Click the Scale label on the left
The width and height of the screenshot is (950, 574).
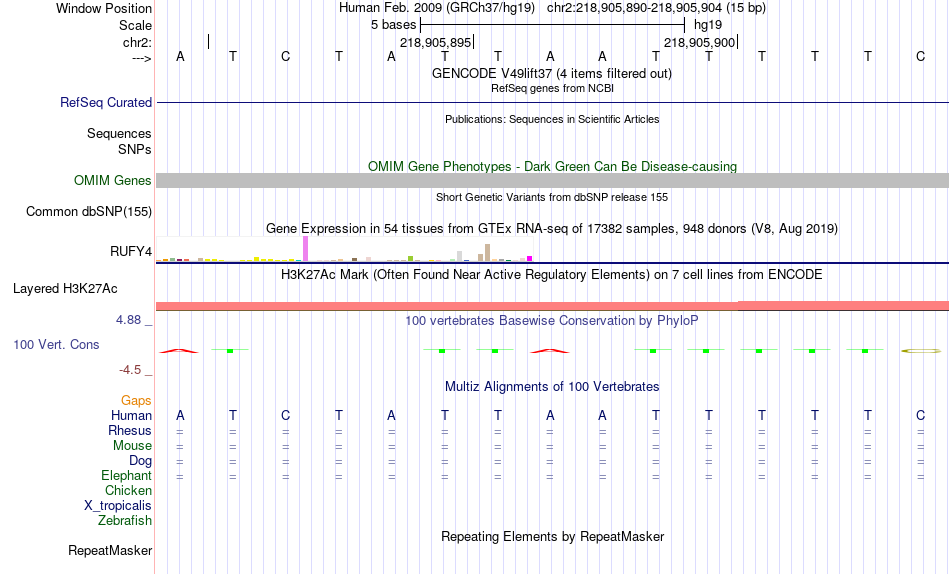(135, 25)
